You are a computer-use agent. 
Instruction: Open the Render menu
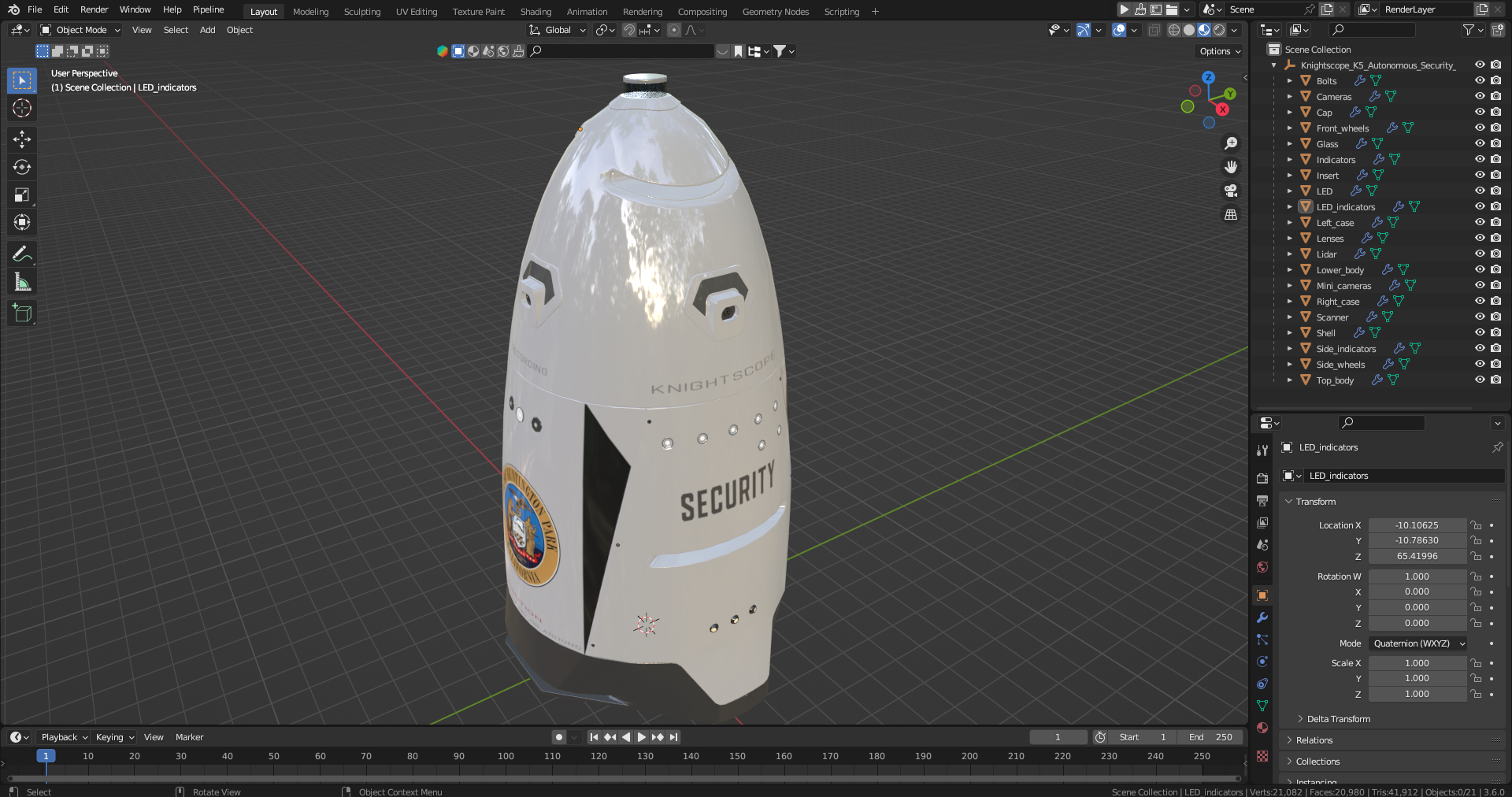tap(94, 9)
